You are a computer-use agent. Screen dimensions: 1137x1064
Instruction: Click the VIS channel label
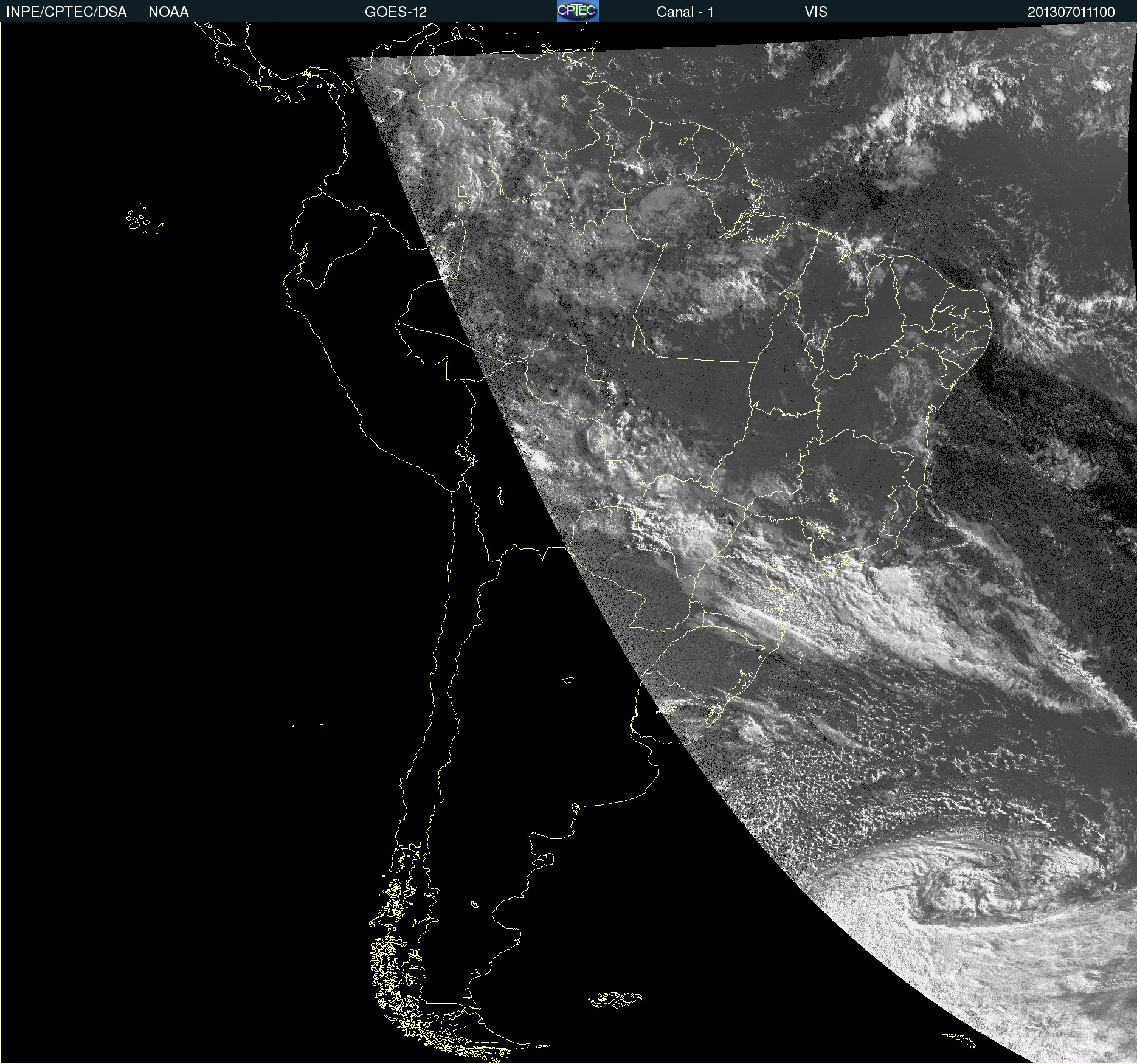[816, 12]
